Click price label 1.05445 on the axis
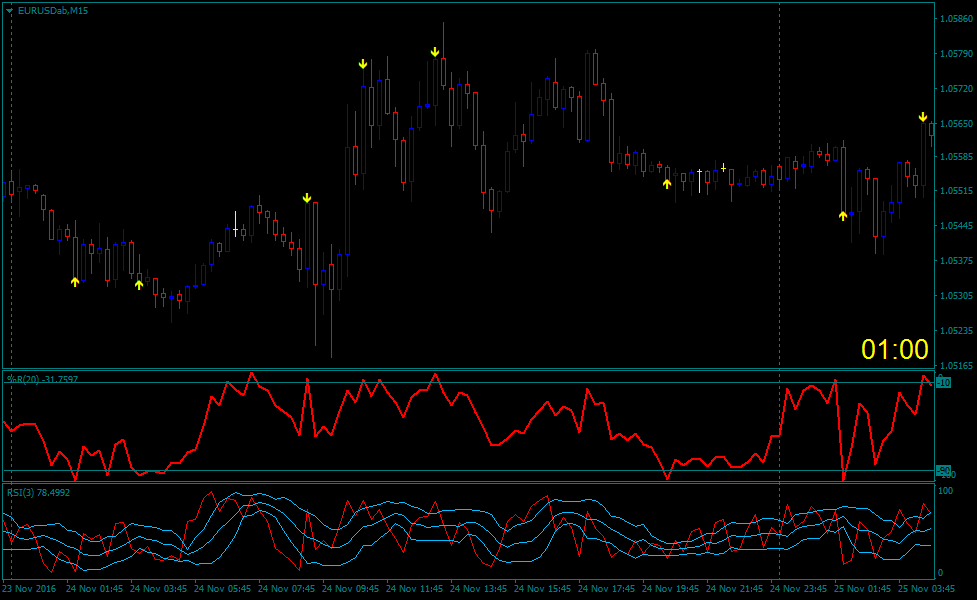Image resolution: width=977 pixels, height=600 pixels. click(x=956, y=226)
